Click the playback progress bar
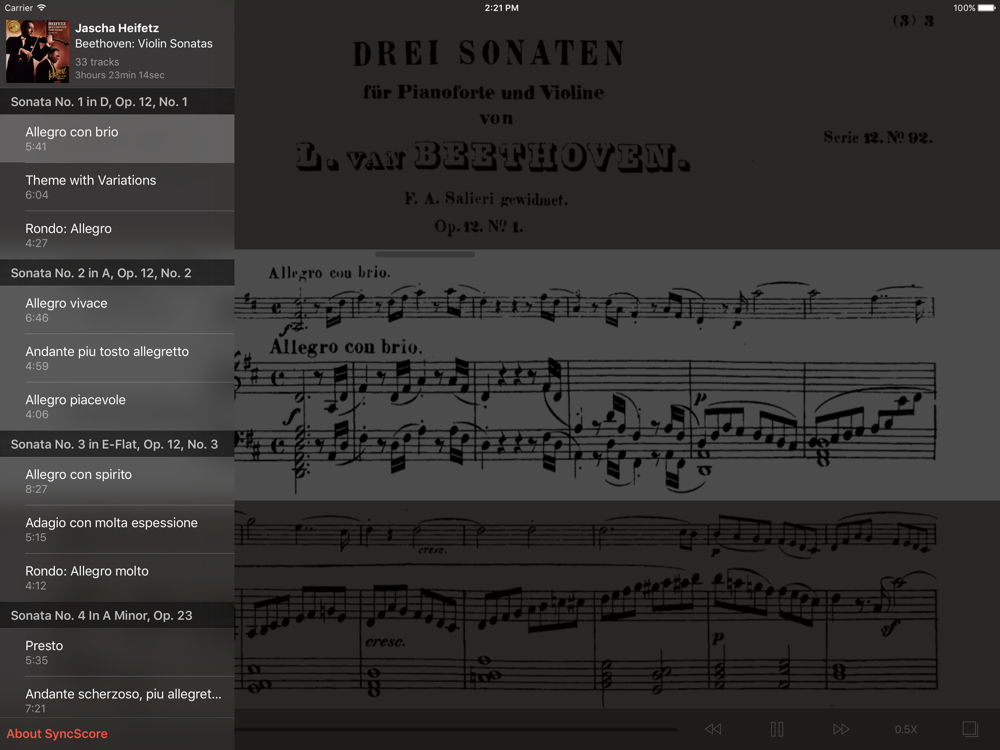Screen dimensions: 1000x750 (455, 729)
